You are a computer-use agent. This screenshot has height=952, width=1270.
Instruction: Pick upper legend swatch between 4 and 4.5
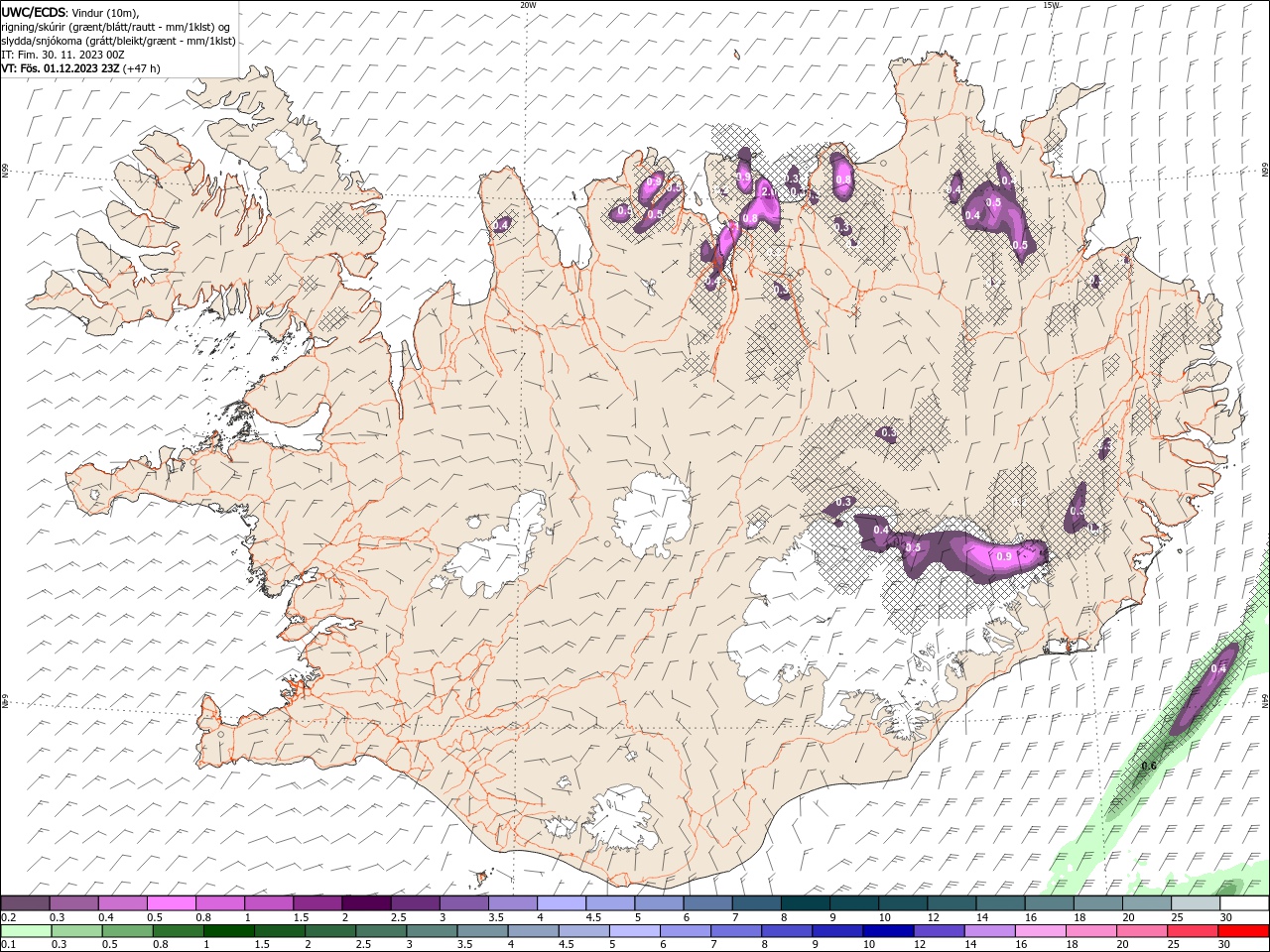point(562,903)
